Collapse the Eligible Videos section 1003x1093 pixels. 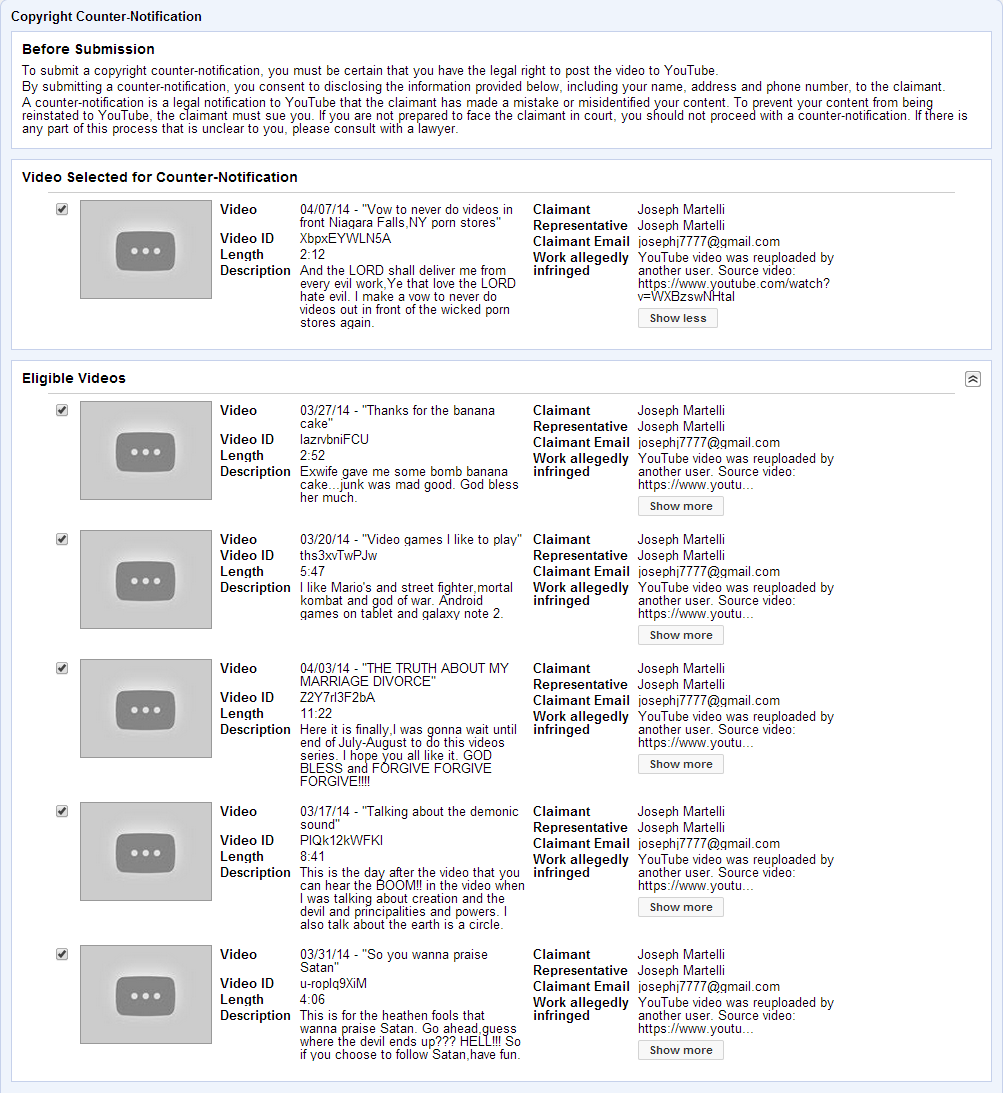tap(972, 379)
